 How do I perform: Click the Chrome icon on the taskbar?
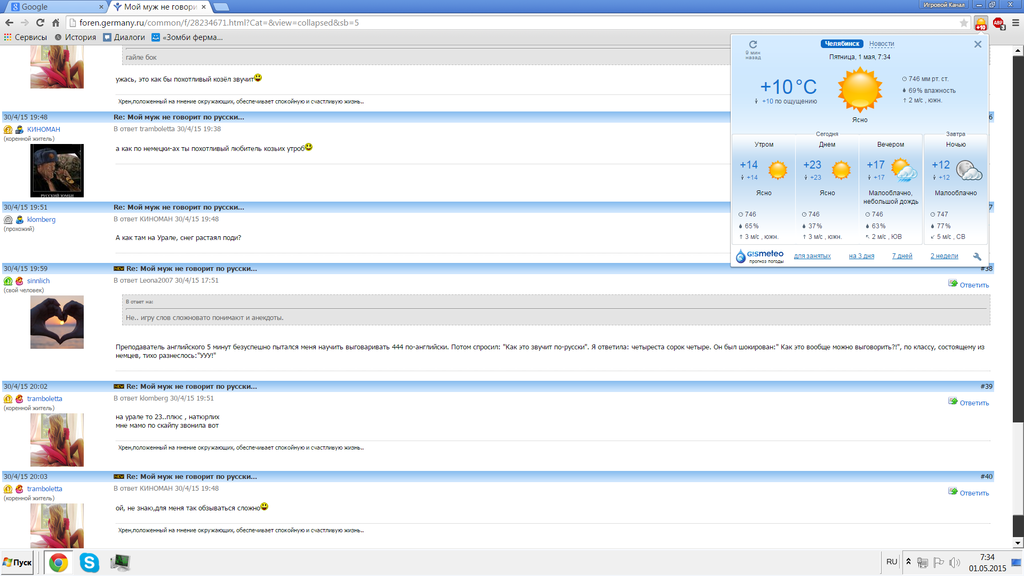[x=58, y=562]
